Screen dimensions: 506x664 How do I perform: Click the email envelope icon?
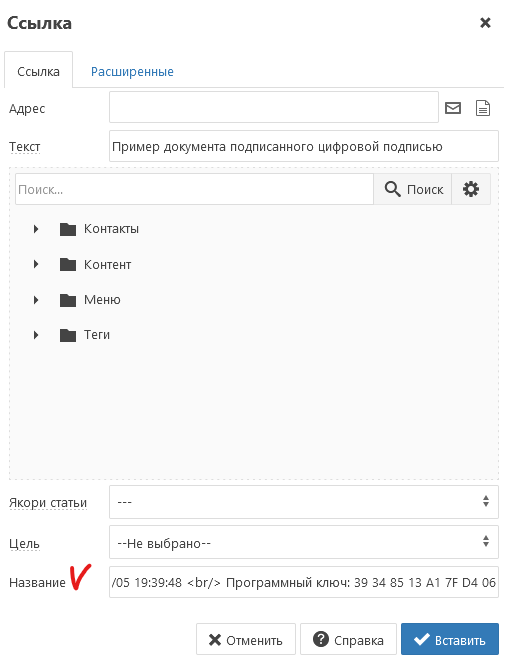(453, 108)
